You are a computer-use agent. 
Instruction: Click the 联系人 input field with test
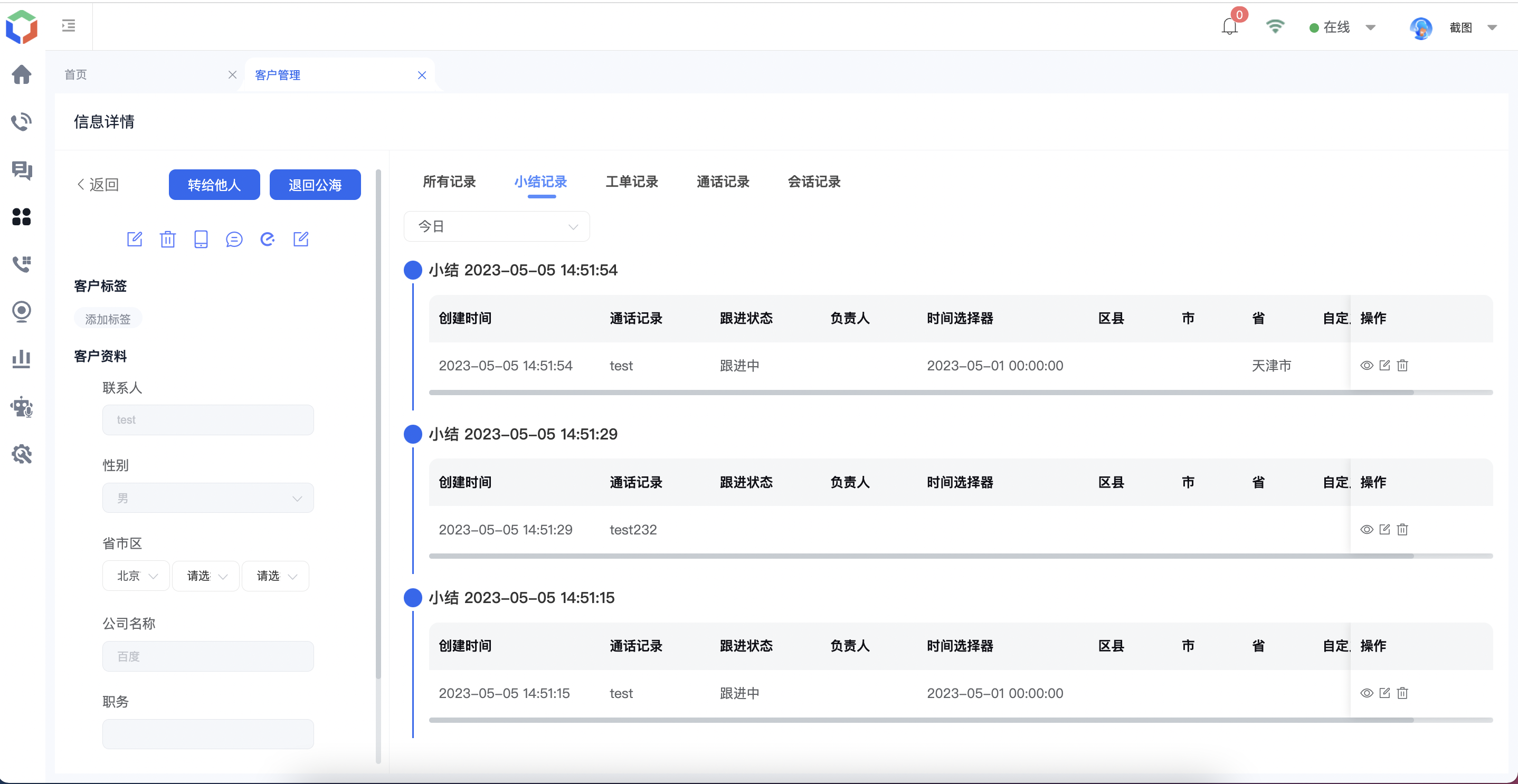click(208, 419)
